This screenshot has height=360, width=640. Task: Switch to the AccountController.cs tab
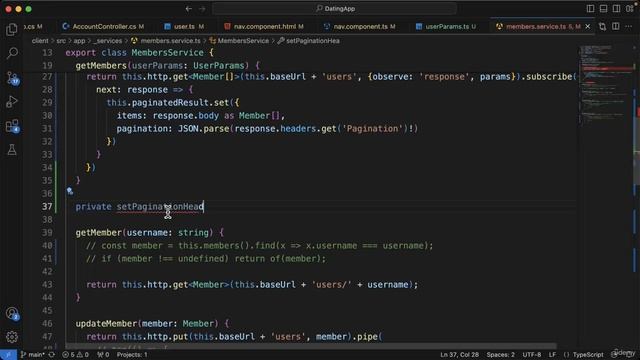click(x=103, y=27)
